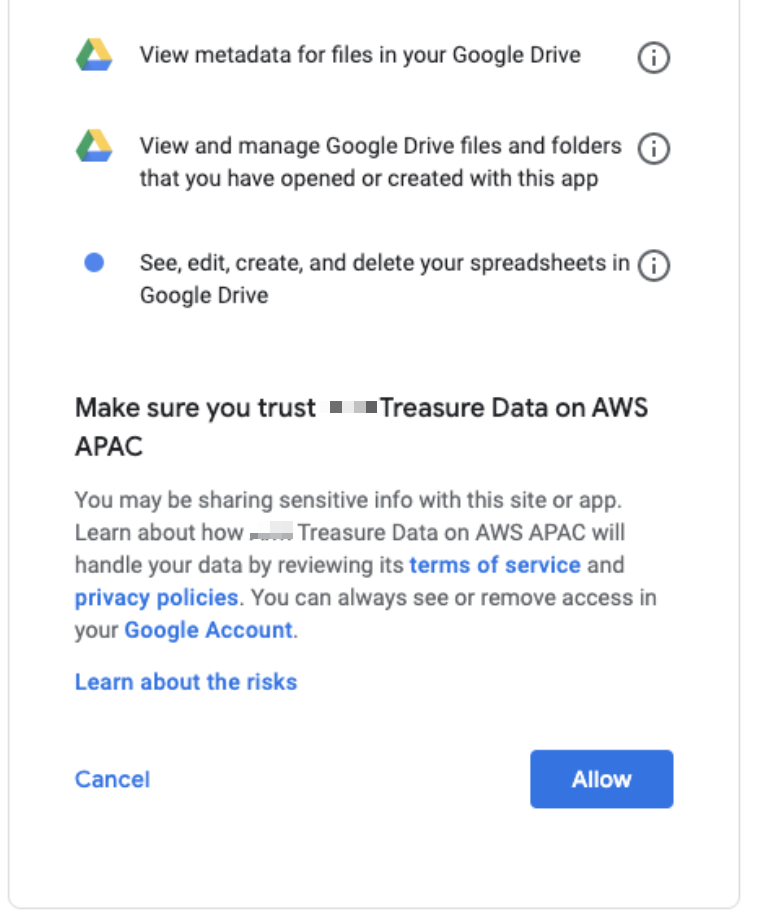The height and width of the screenshot is (923, 758).
Task: Open Learn about the risks link
Action: (x=186, y=682)
